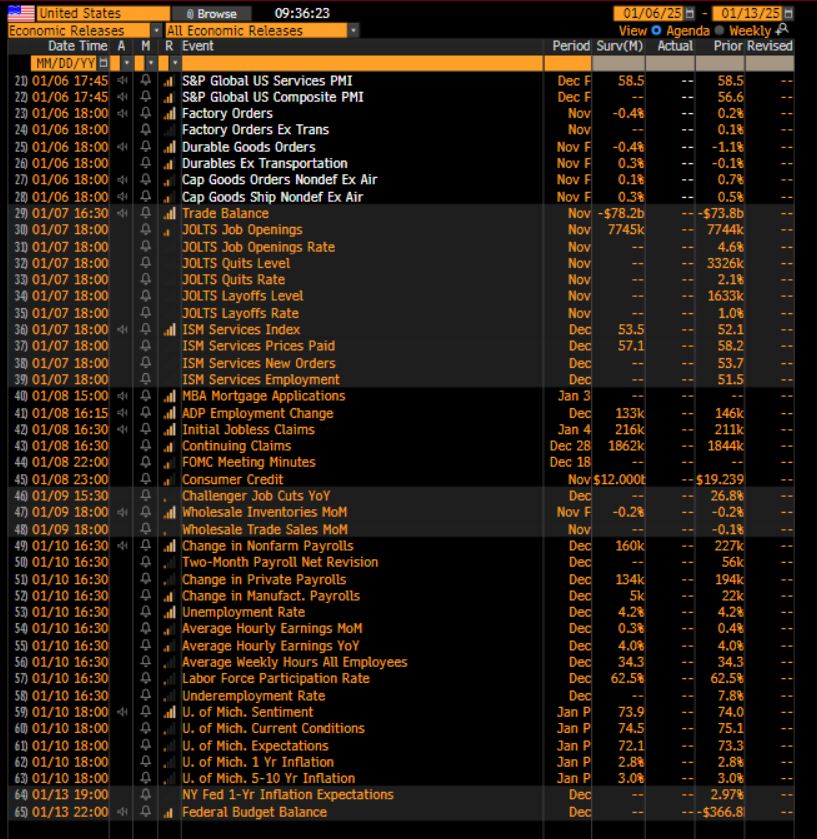
Task: Toggle alert bell for Underemployment Rate
Action: (x=145, y=696)
